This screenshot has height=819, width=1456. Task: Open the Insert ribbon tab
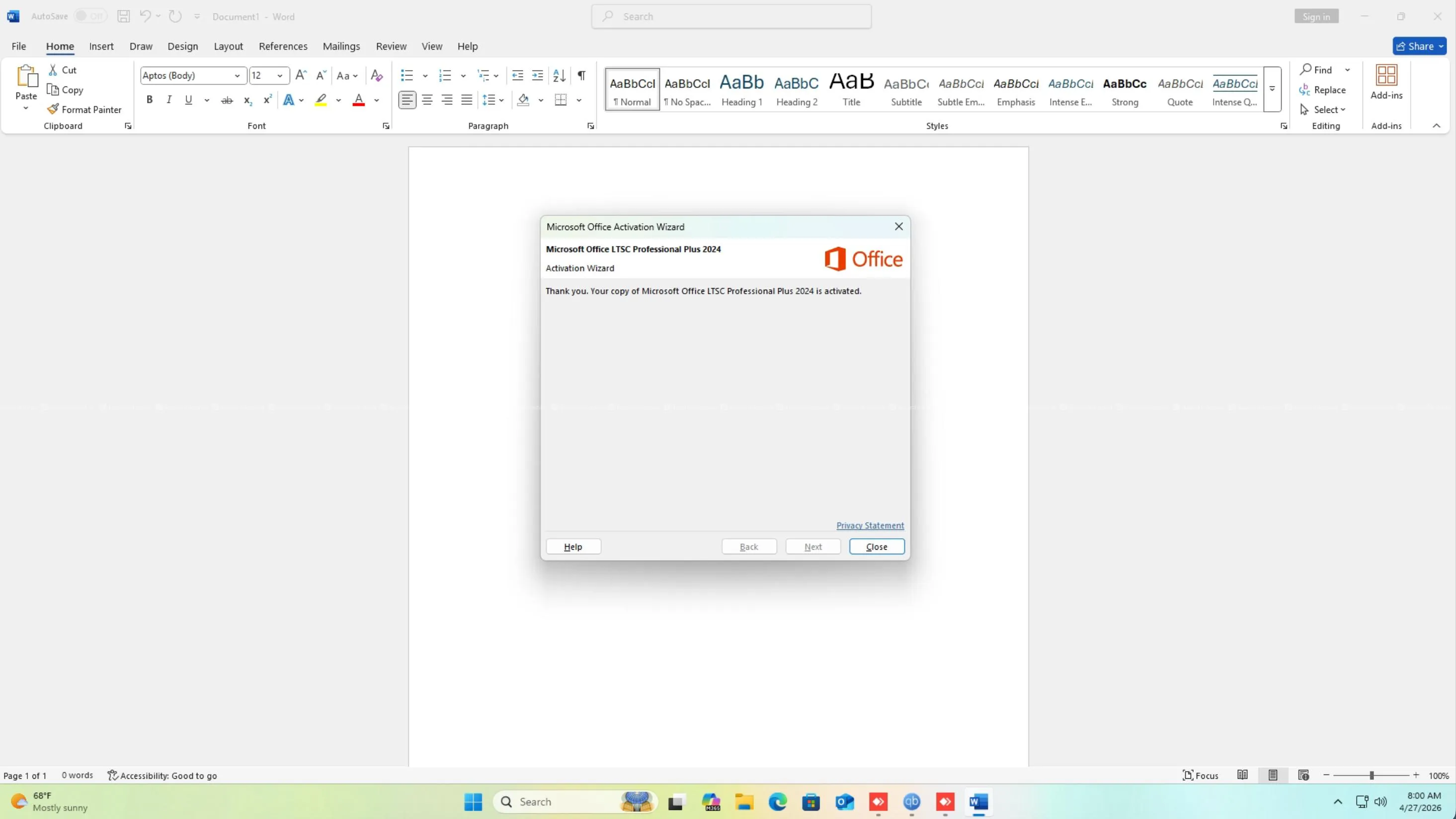click(x=101, y=46)
